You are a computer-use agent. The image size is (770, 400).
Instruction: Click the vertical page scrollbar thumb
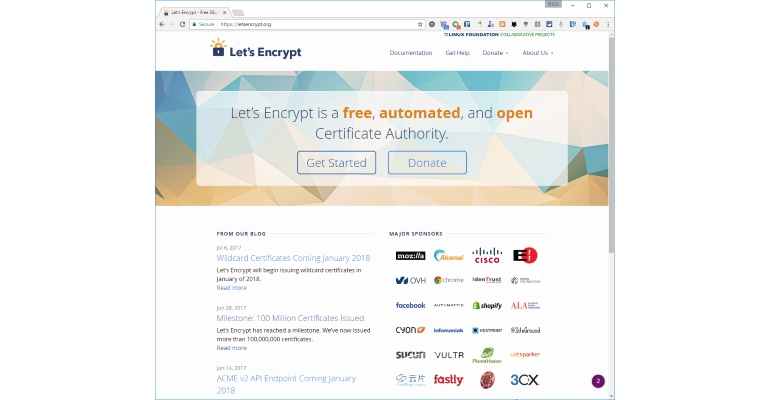[x=611, y=145]
